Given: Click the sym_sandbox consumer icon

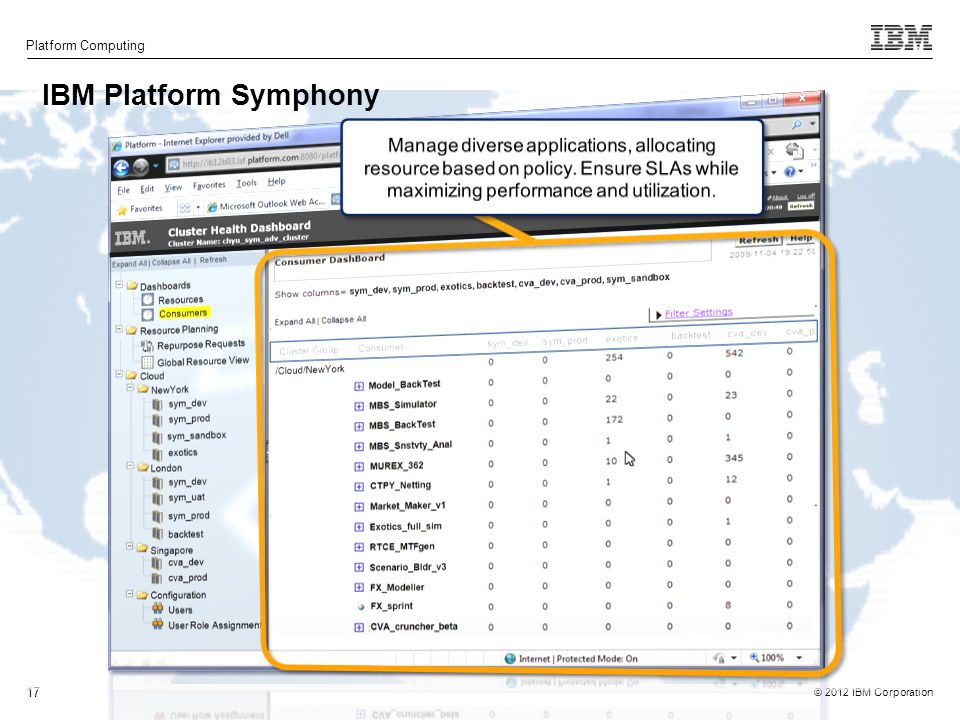Looking at the screenshot, I should (x=157, y=437).
